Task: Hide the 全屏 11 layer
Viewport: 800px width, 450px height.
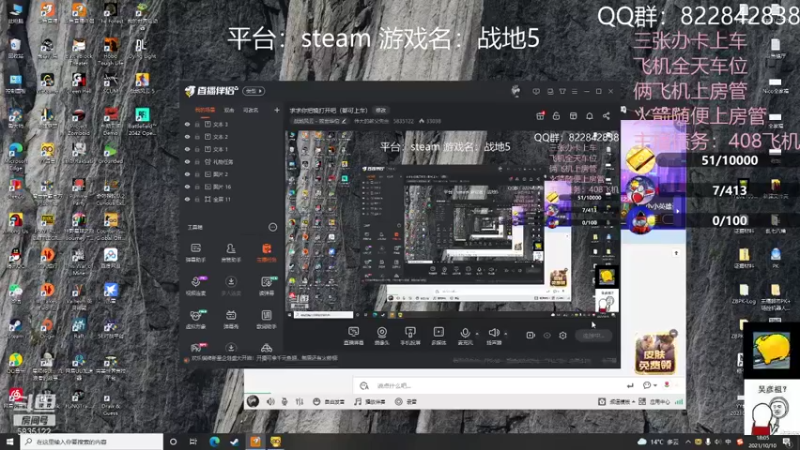Action: (x=187, y=199)
